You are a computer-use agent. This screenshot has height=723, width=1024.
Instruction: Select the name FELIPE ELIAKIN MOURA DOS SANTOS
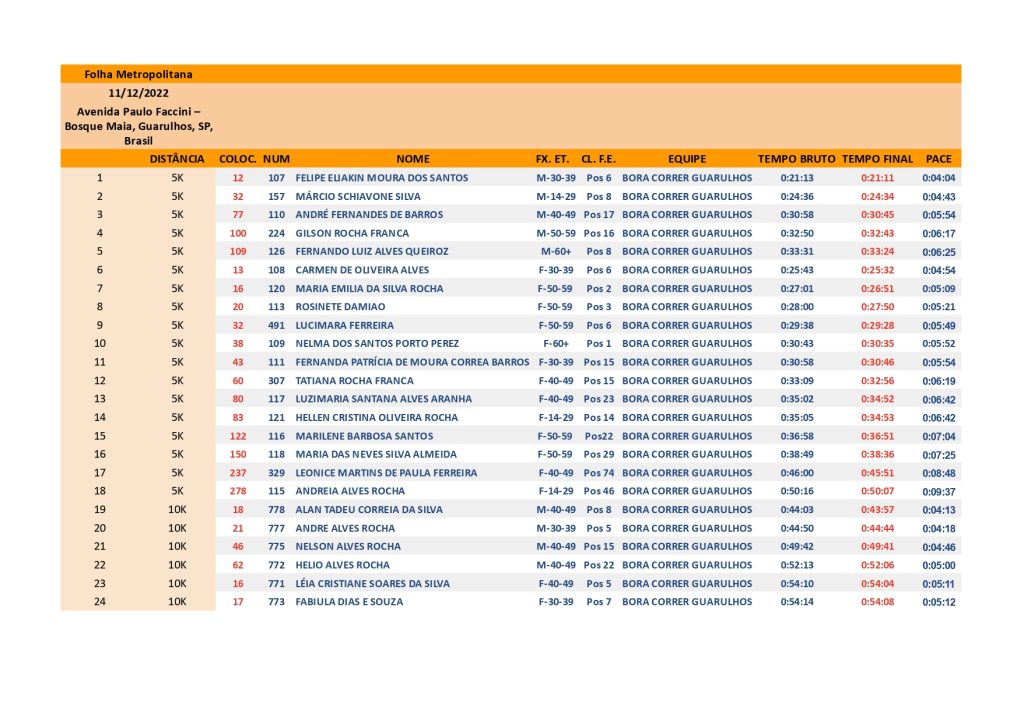click(x=381, y=178)
